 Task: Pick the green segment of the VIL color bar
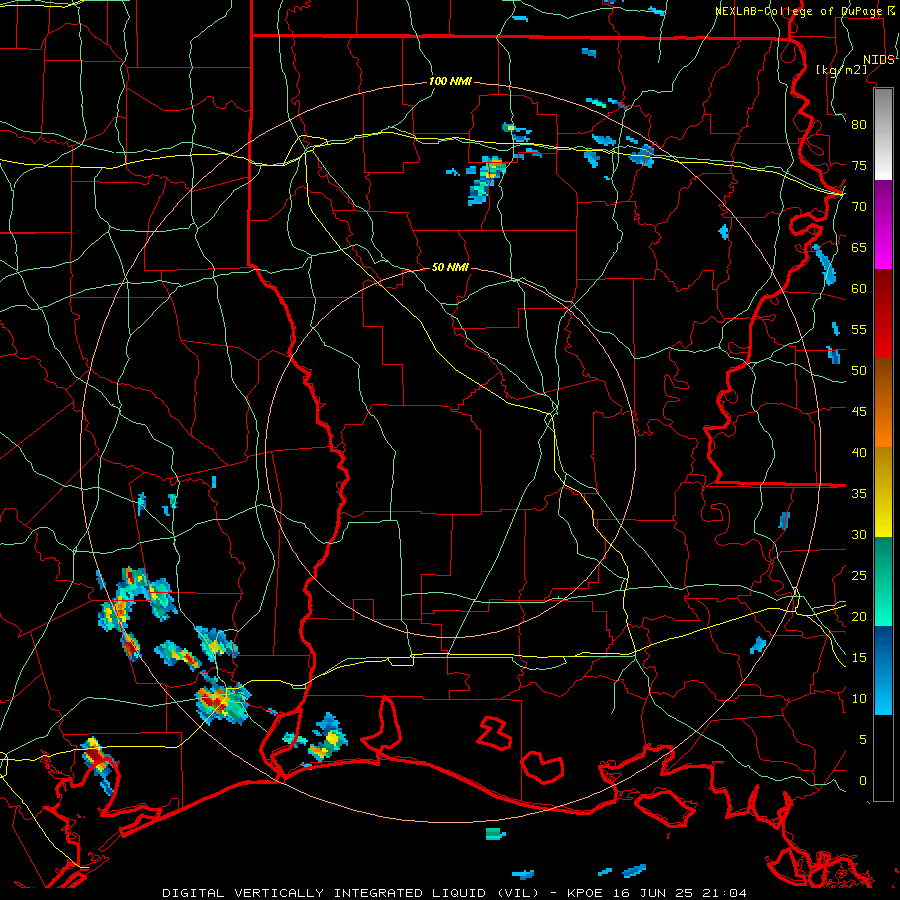[x=883, y=581]
